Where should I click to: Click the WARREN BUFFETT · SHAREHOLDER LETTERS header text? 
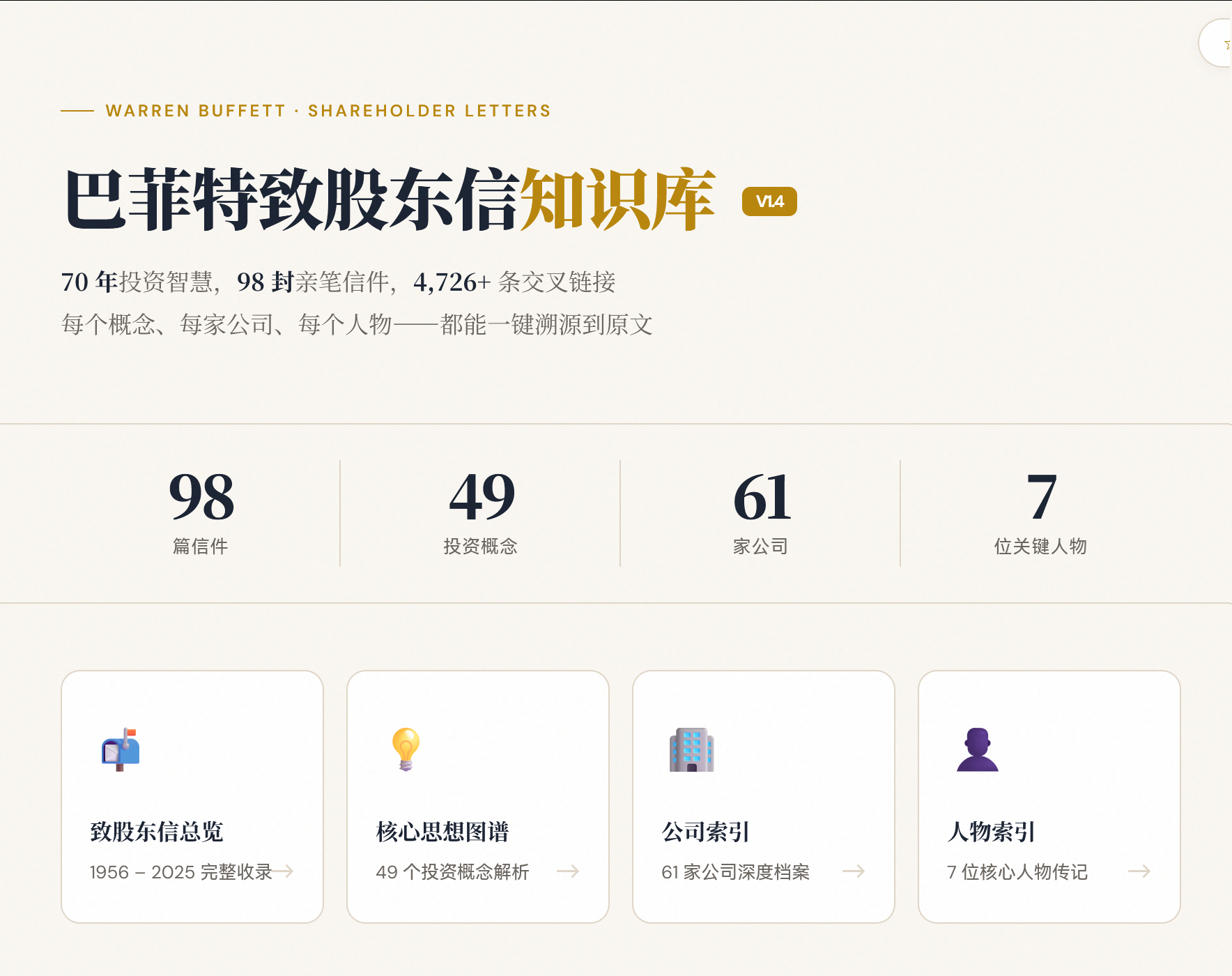[328, 110]
